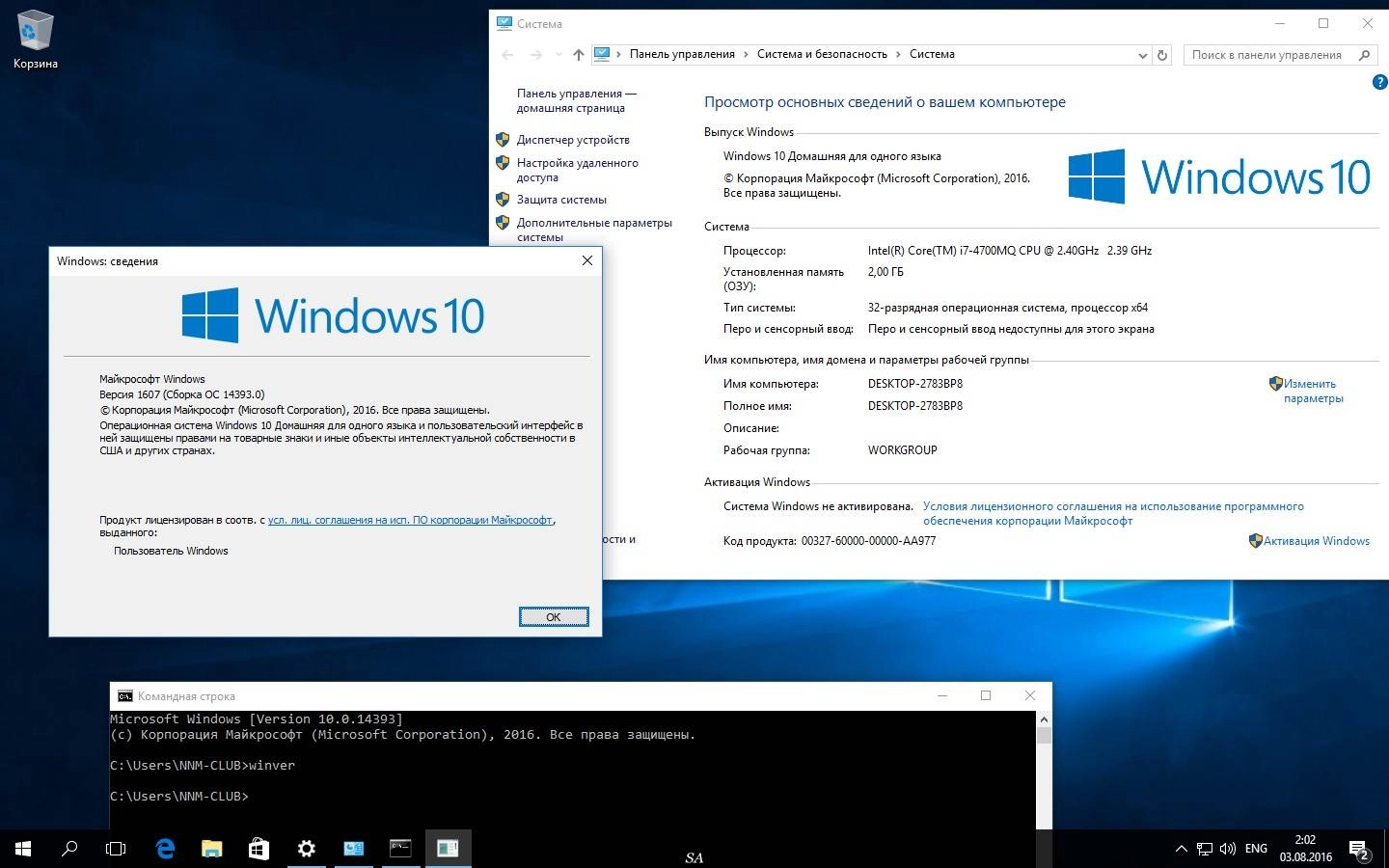
Task: Minimize the Командная строка window
Action: [x=942, y=695]
